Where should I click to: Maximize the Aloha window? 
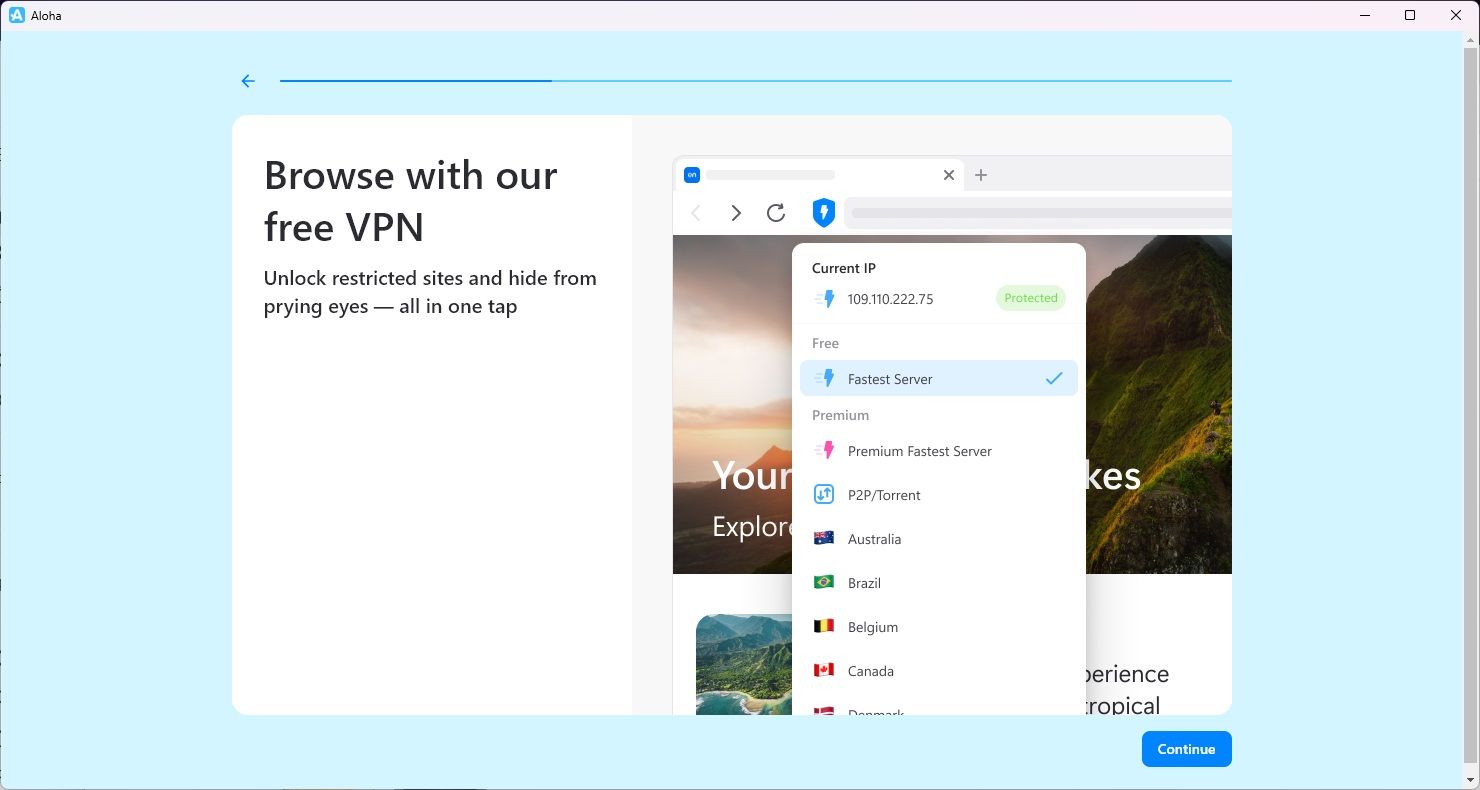pos(1410,15)
